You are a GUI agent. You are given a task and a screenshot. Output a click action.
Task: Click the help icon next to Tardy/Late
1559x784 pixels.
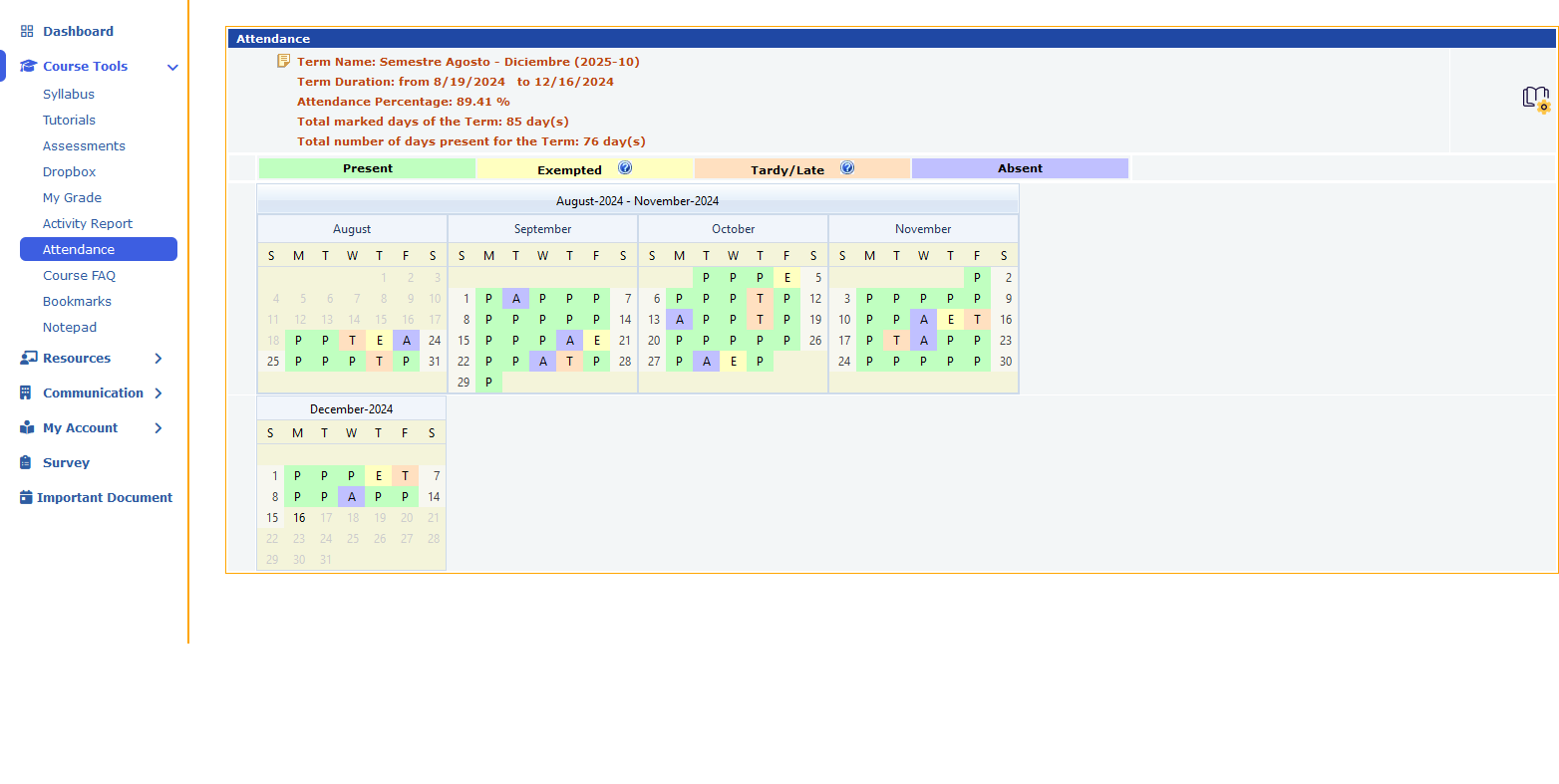[x=847, y=168]
